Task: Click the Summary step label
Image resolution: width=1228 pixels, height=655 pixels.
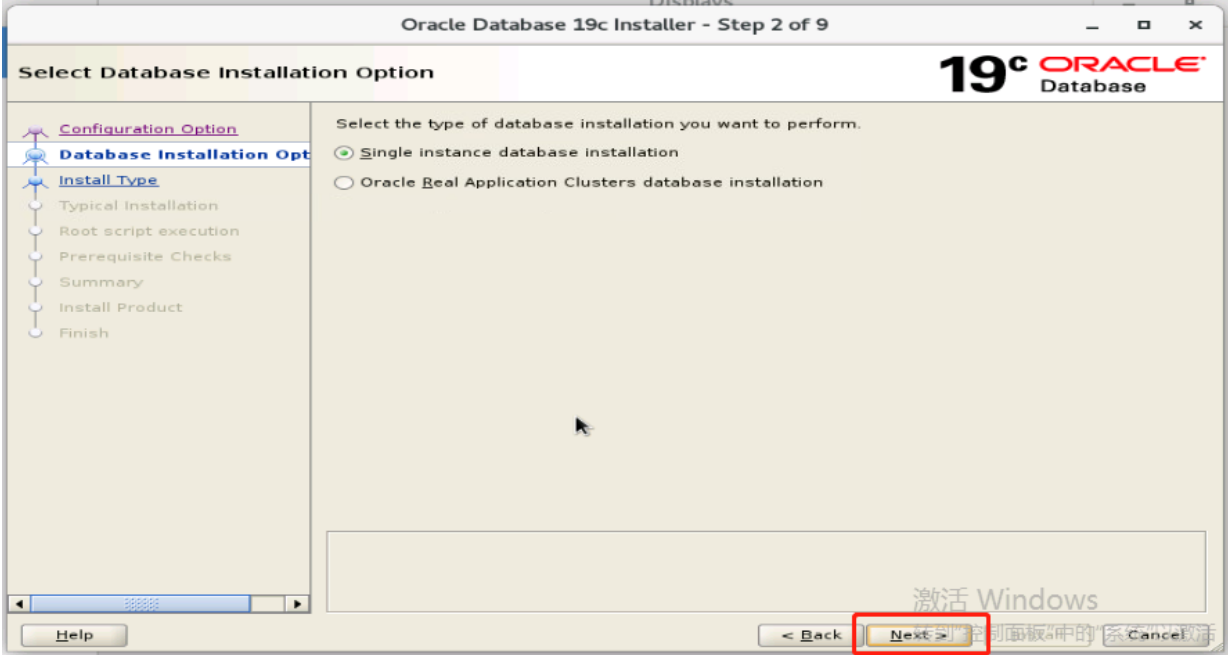Action: pyautogui.click(x=101, y=282)
